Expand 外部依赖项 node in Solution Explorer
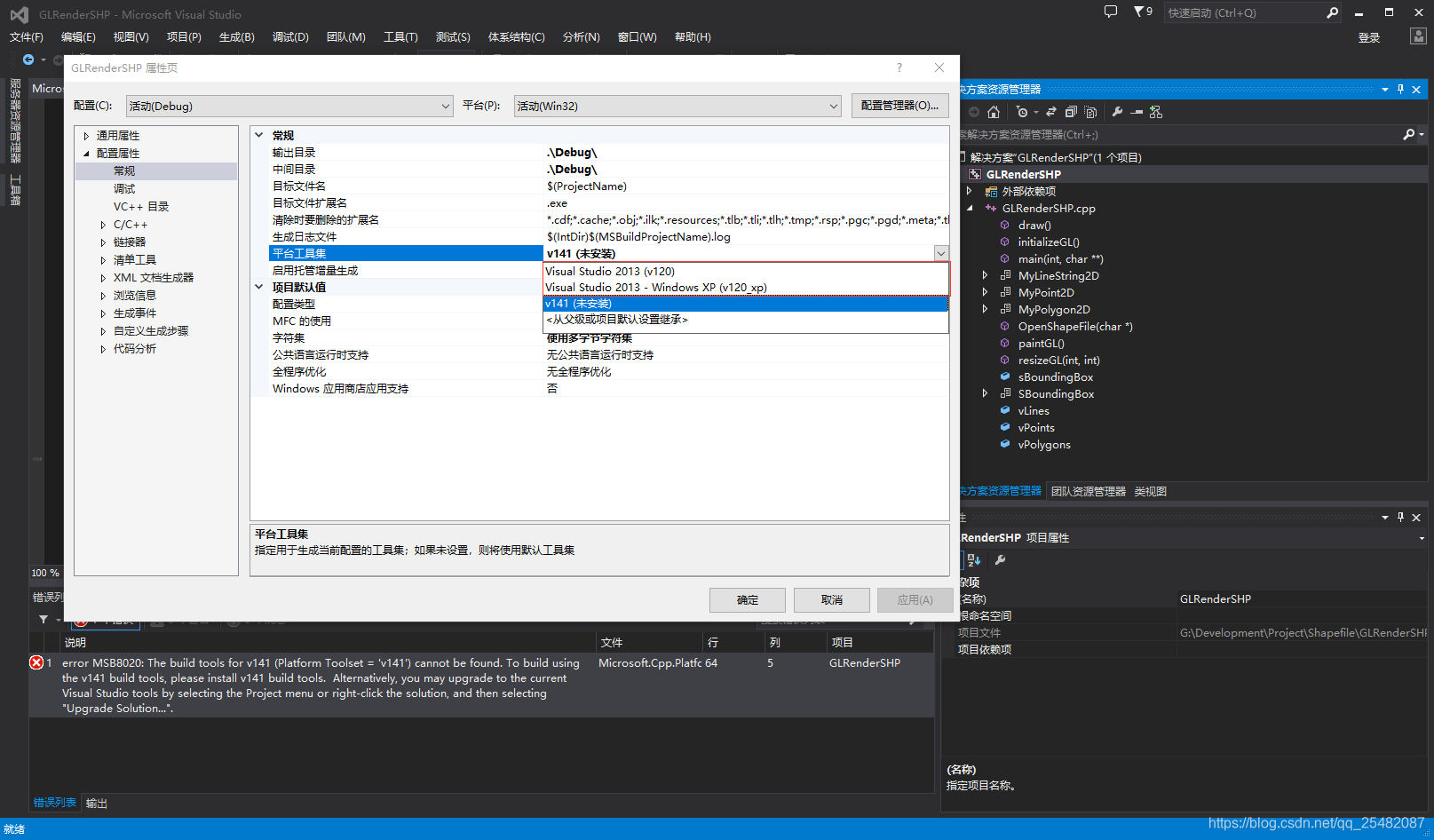Viewport: 1434px width, 840px height. click(969, 191)
